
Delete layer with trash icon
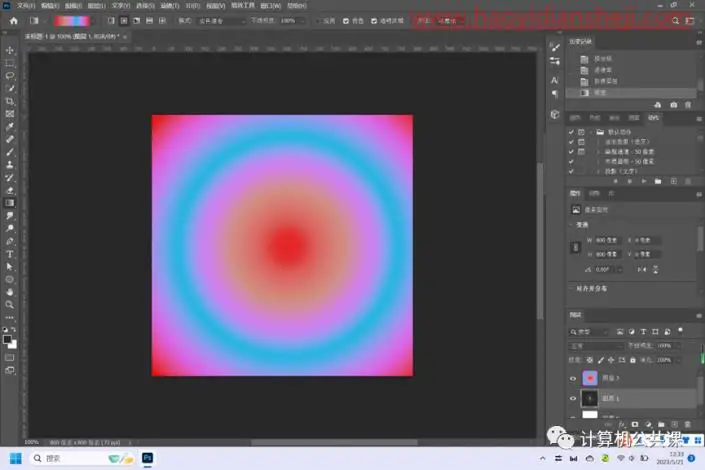687,424
